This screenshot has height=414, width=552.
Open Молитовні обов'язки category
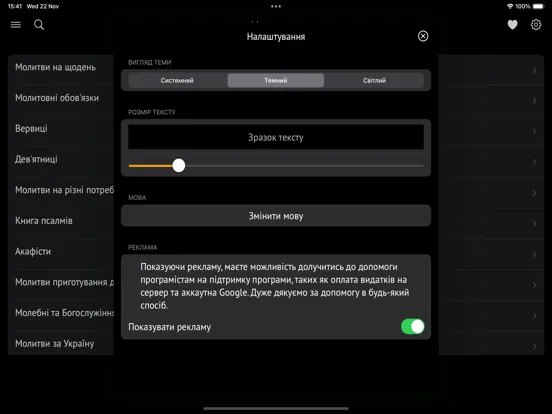click(x=61, y=100)
